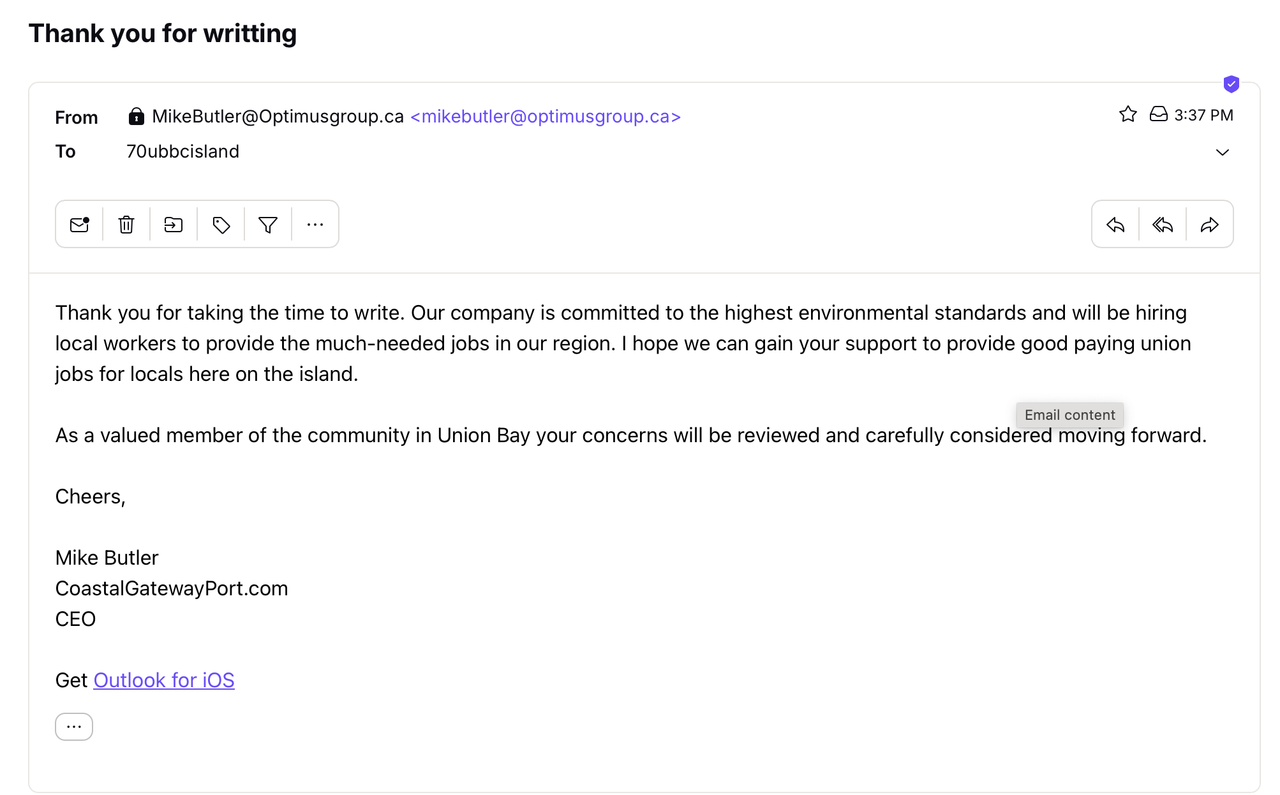The height and width of the screenshot is (795, 1280).
Task: Show trimmed content below the signature
Action: (x=74, y=727)
